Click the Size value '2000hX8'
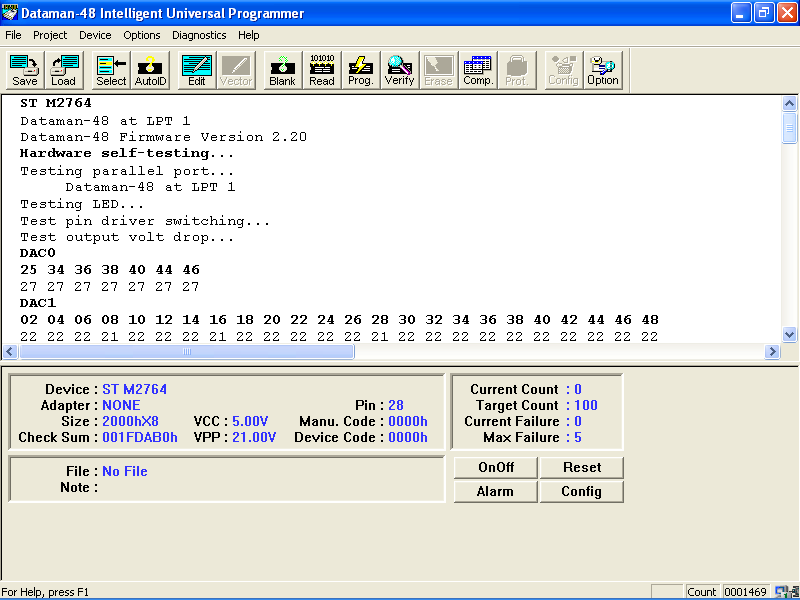The width and height of the screenshot is (800, 600). coord(130,421)
